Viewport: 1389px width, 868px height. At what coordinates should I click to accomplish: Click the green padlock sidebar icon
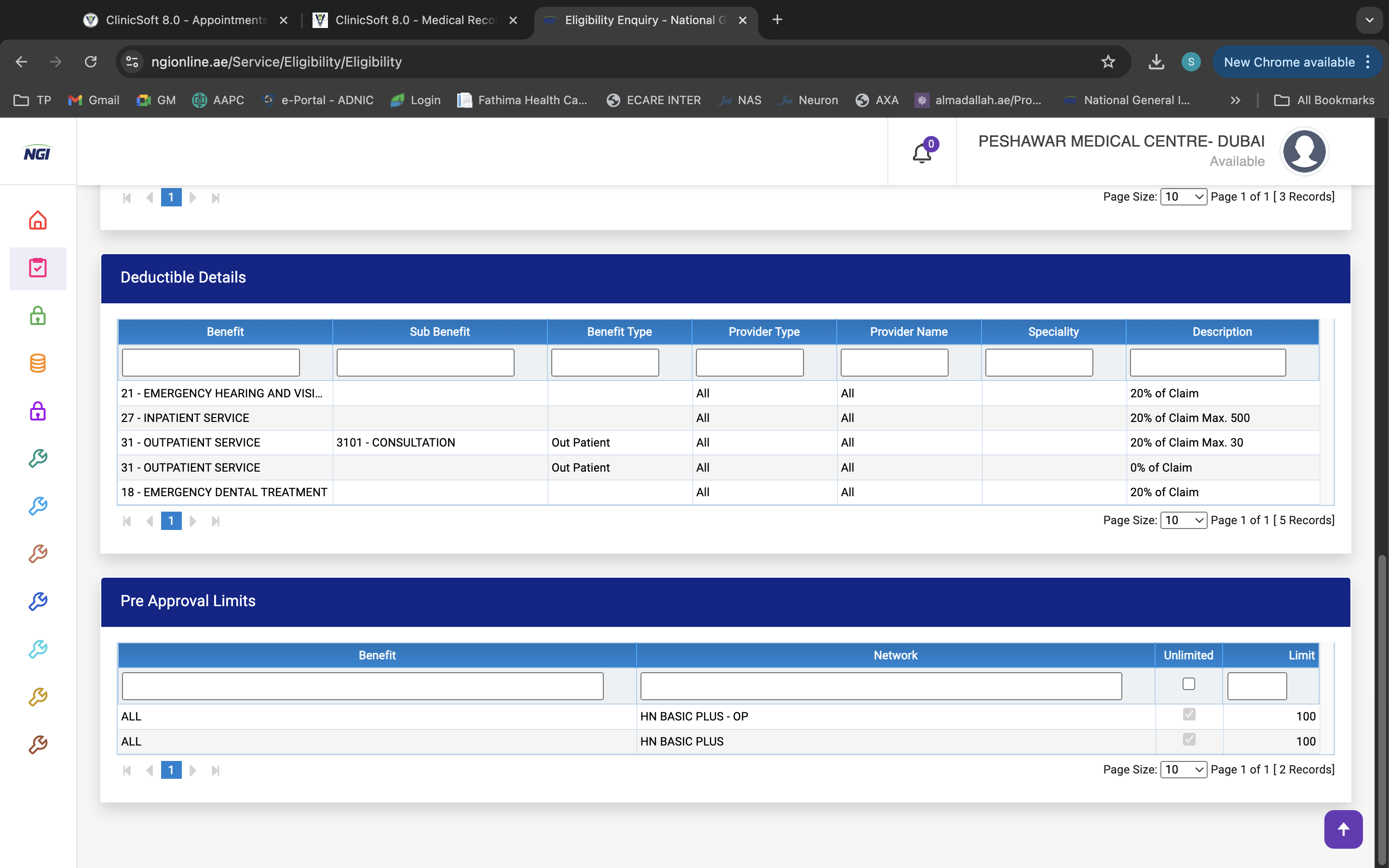coord(38,316)
